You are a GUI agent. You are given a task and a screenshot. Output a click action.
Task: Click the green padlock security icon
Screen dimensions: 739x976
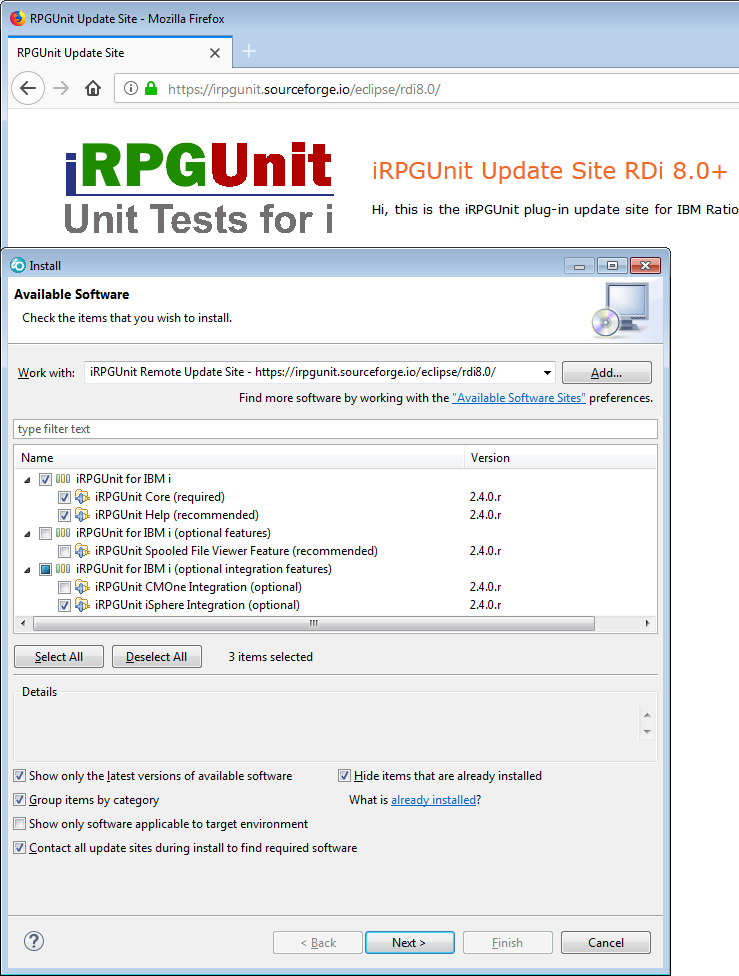click(151, 88)
